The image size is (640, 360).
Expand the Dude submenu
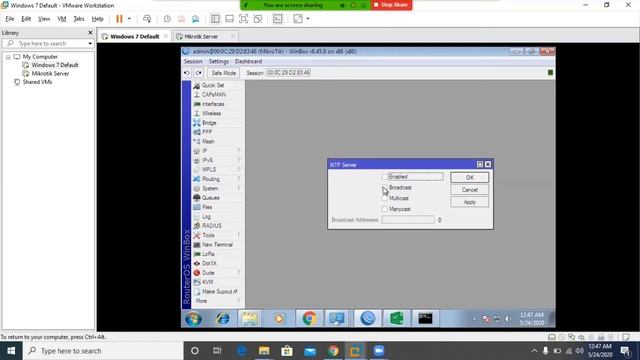(239, 273)
